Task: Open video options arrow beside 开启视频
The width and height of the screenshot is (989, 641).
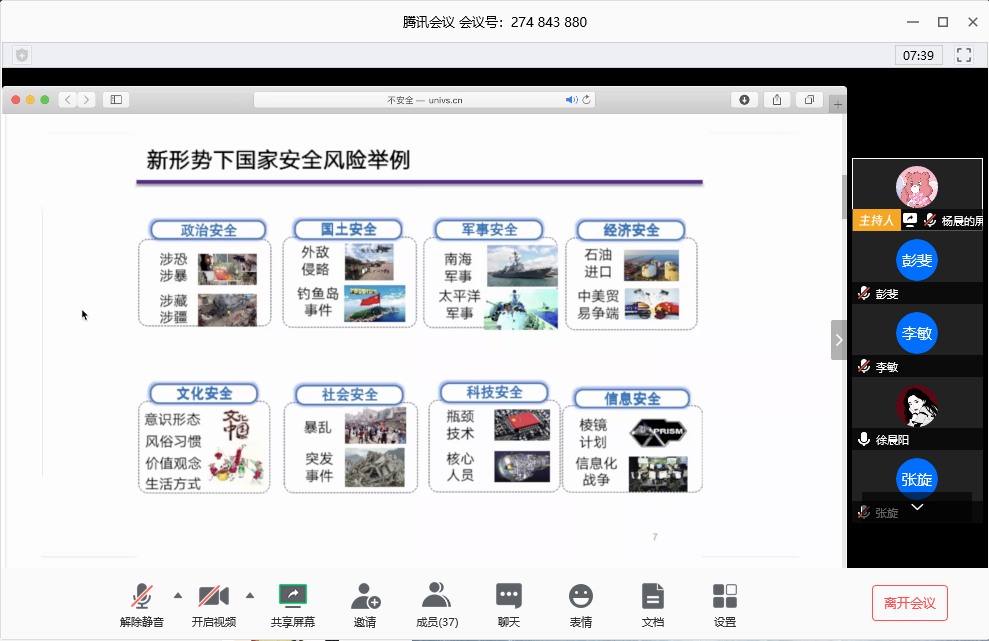Action: click(250, 595)
